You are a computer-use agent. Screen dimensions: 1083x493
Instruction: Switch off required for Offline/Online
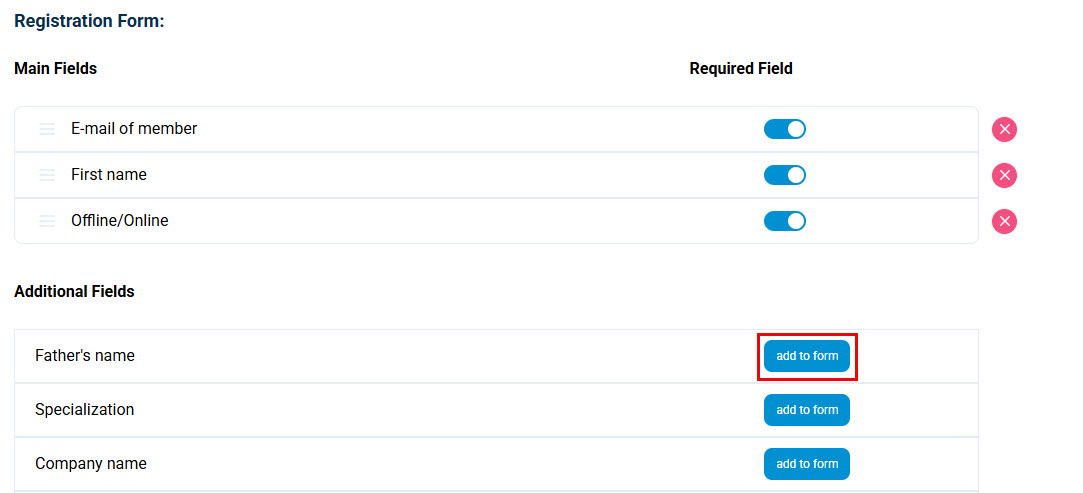coord(785,221)
